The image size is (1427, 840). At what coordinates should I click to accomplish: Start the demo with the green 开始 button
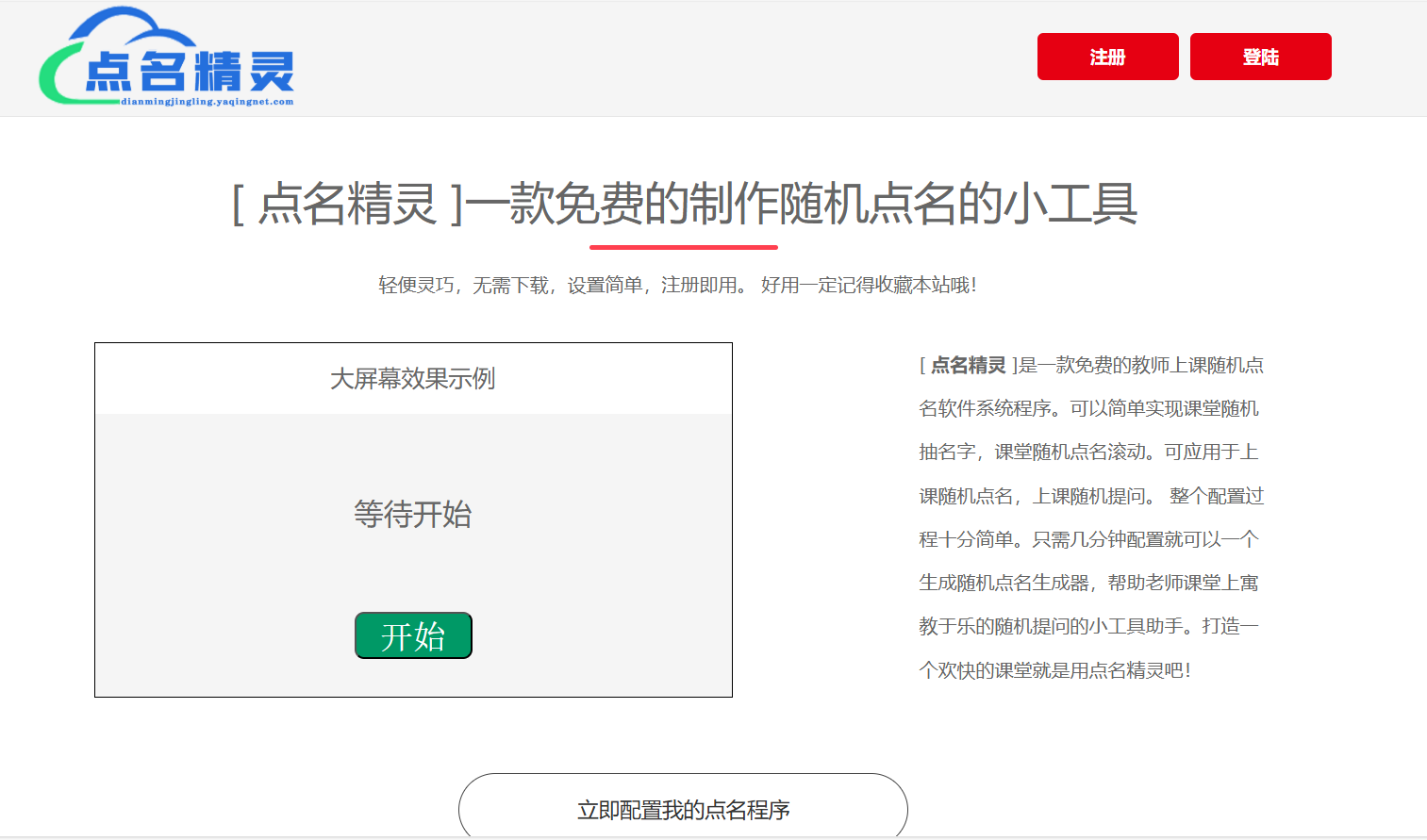413,635
